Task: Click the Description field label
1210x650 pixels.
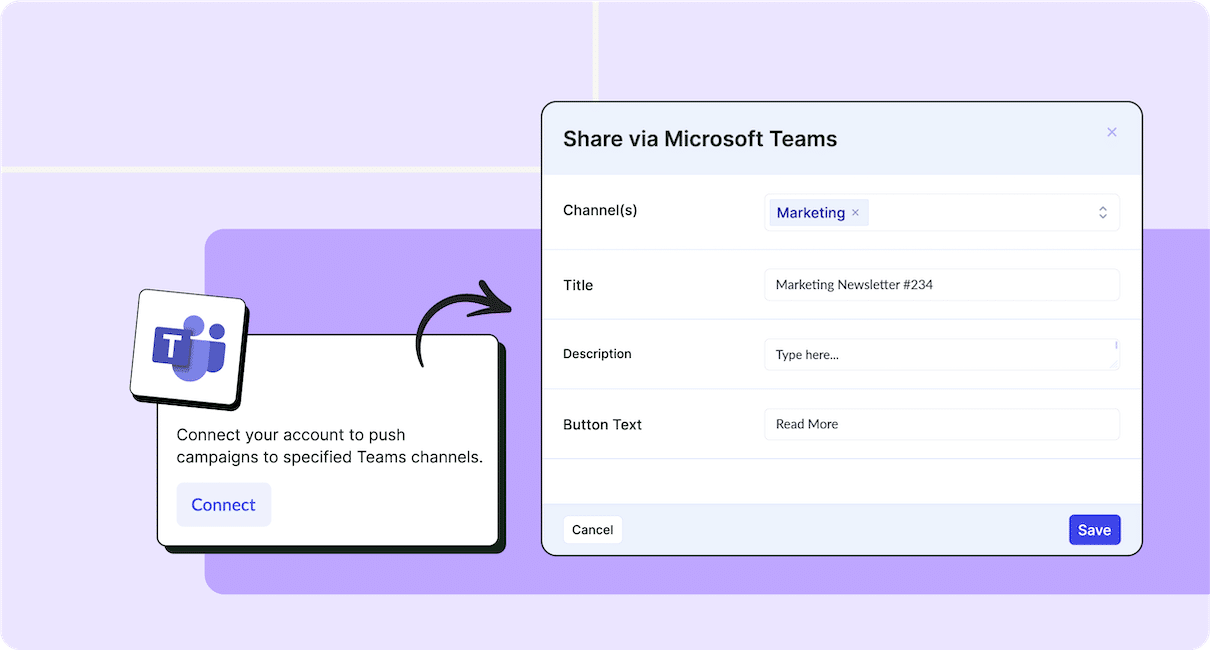Action: pyautogui.click(x=597, y=354)
